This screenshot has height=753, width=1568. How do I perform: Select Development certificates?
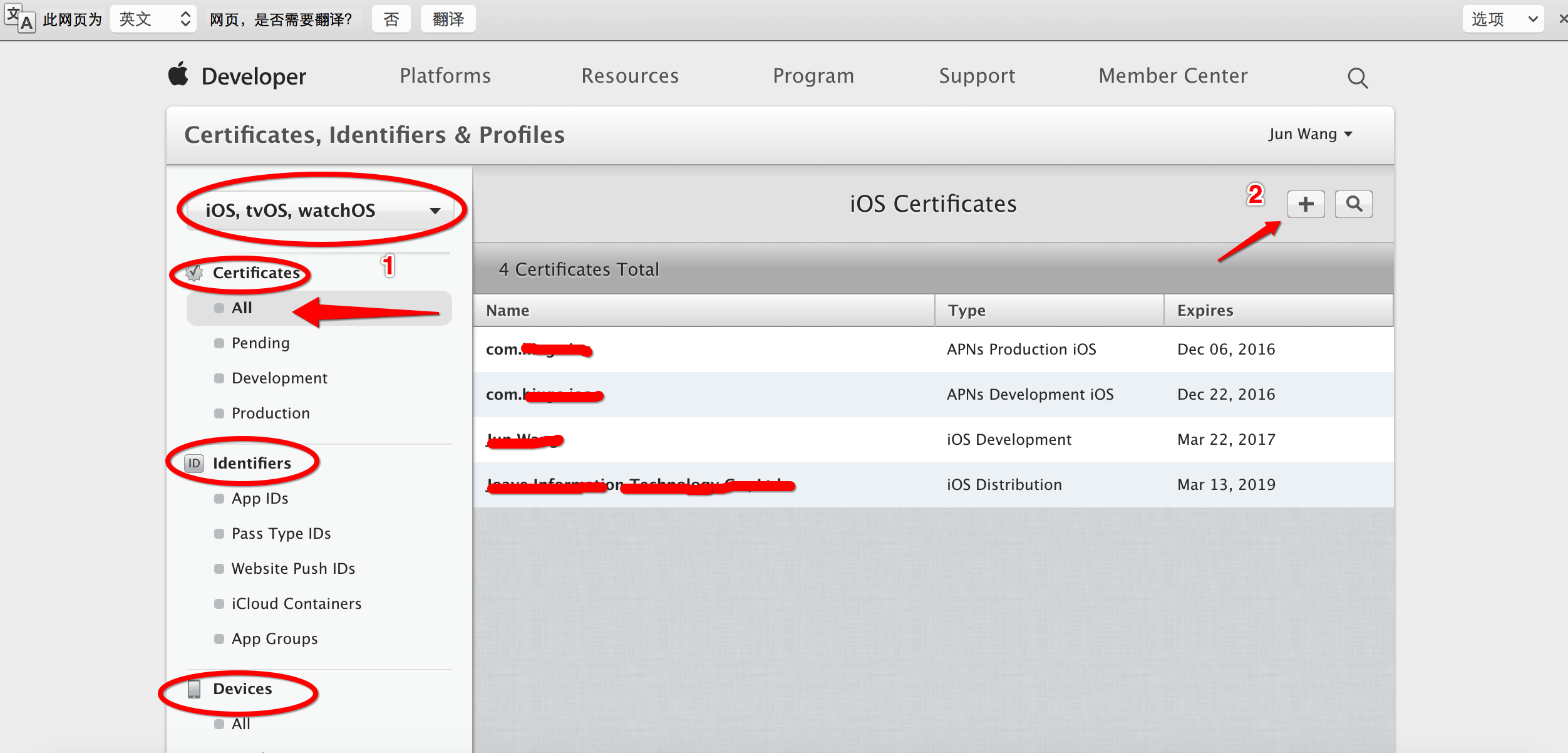279,378
